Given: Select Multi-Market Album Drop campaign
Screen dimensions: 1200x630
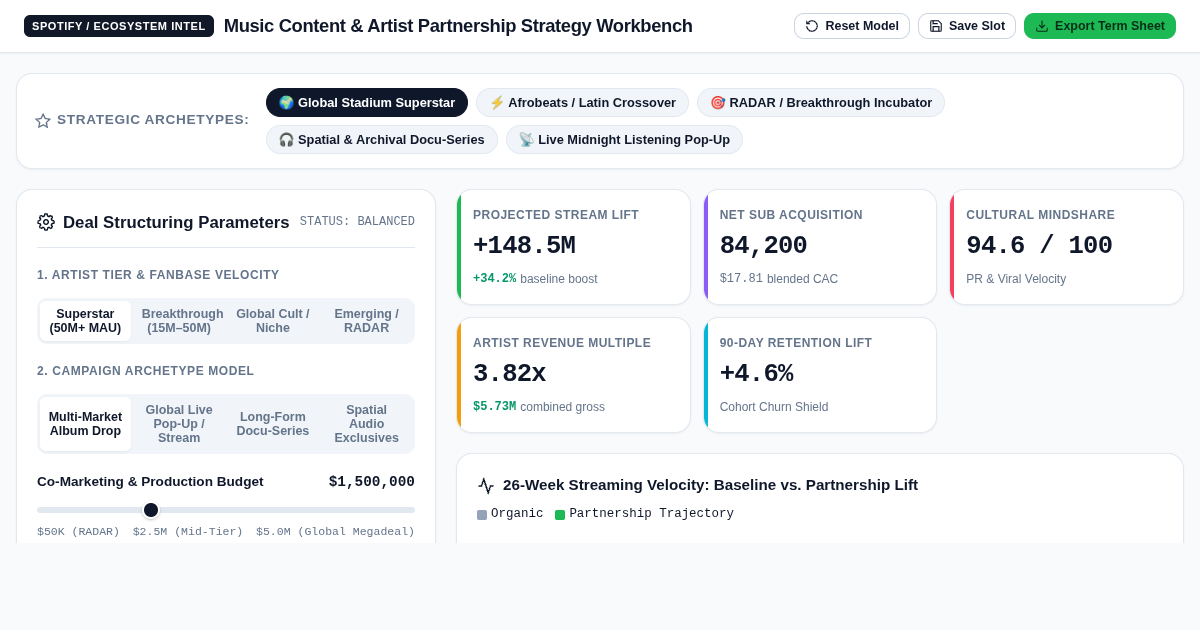Looking at the screenshot, I should point(85,424).
